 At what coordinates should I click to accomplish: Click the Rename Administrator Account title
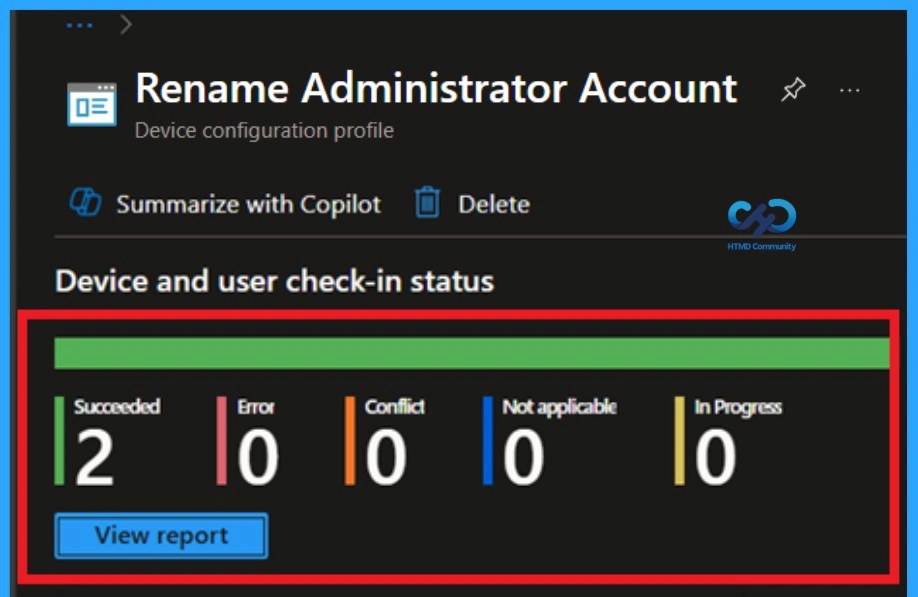(435, 88)
